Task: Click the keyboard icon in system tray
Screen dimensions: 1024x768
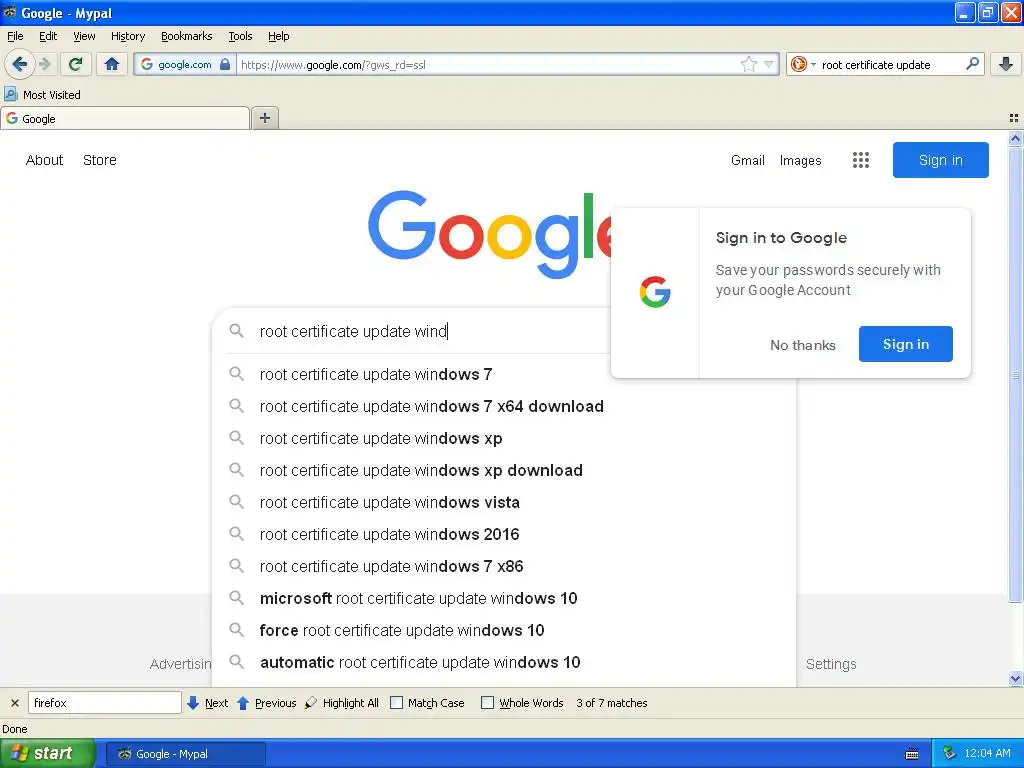Action: point(912,754)
